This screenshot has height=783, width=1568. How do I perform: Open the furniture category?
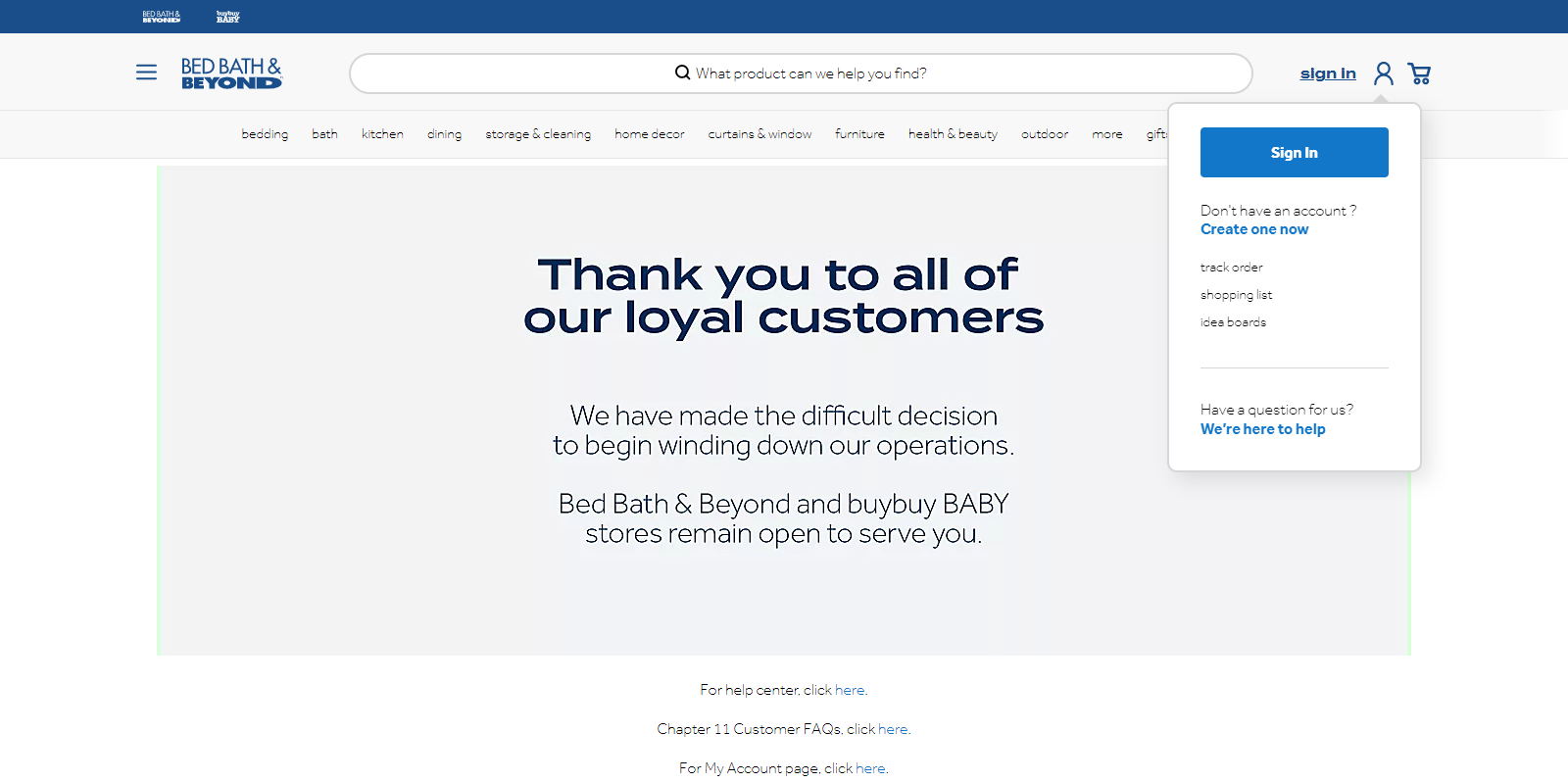coord(859,134)
